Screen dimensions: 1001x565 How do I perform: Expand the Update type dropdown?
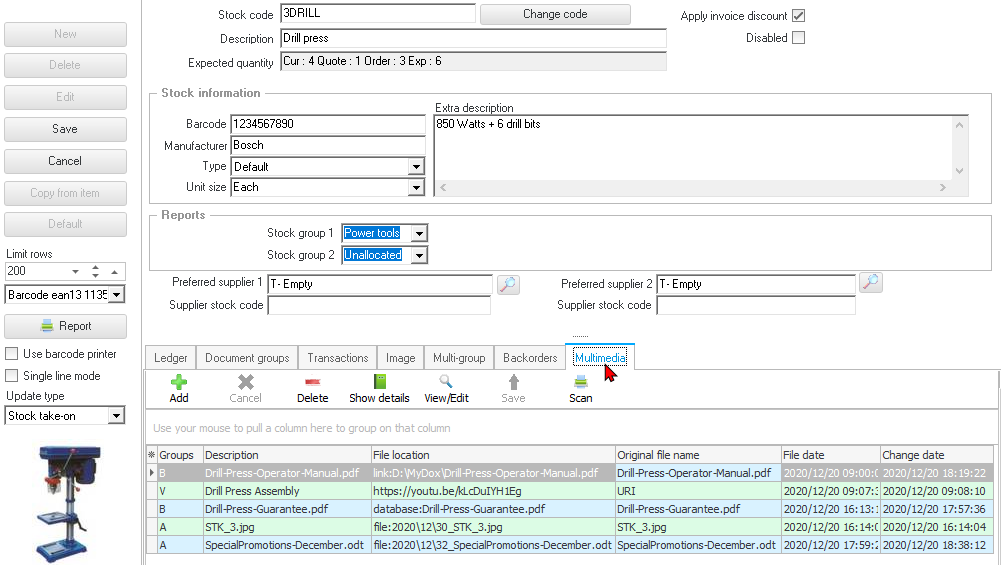point(116,416)
